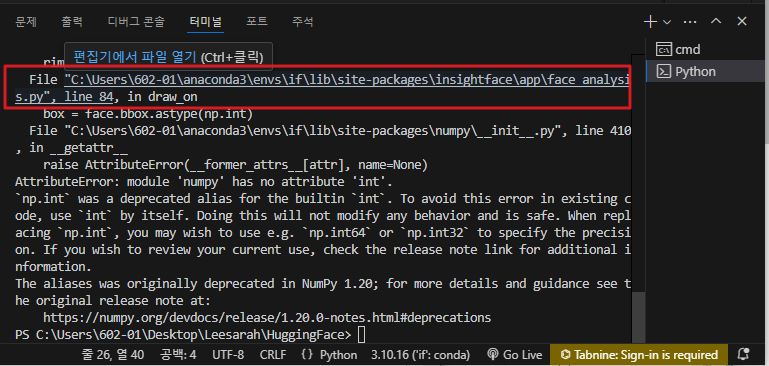This screenshot has width=769, height=366.
Task: Click the Tabnine logo icon
Action: (565, 355)
